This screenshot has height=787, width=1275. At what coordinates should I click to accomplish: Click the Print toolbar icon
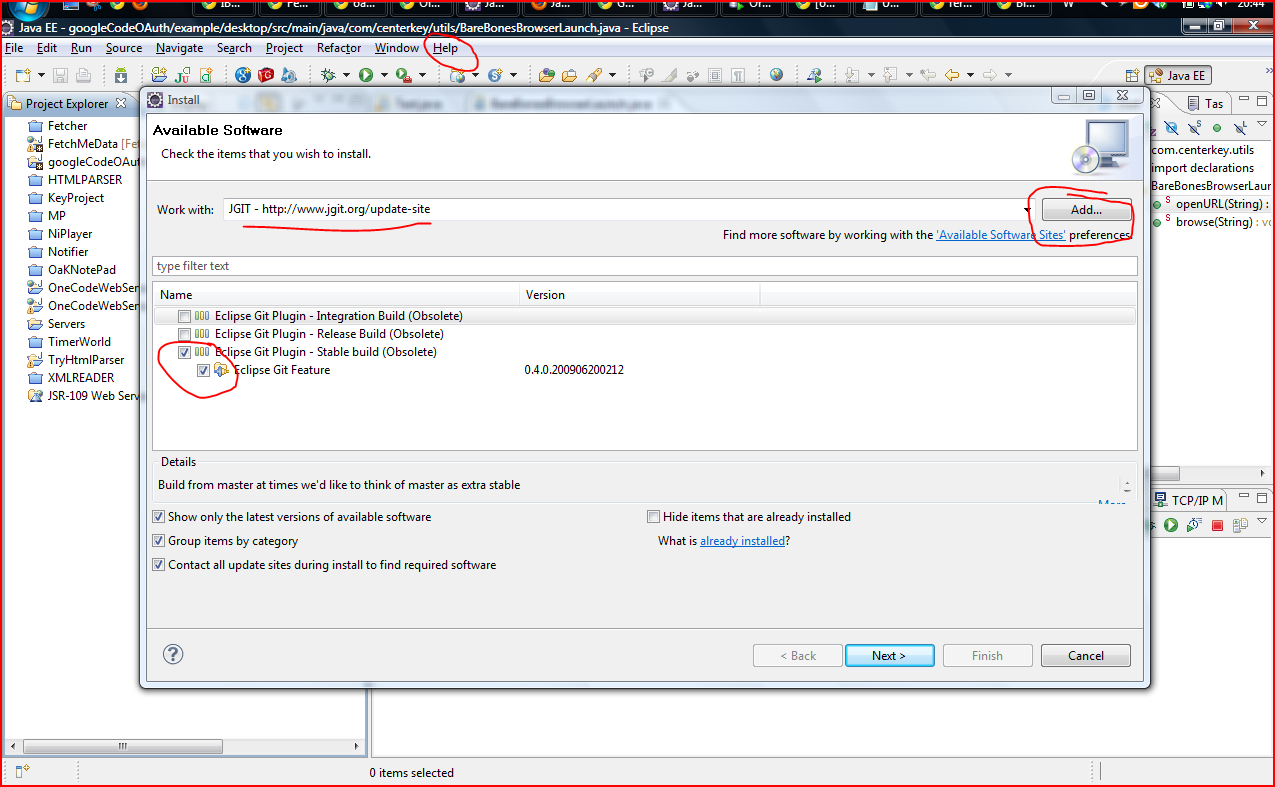[84, 75]
